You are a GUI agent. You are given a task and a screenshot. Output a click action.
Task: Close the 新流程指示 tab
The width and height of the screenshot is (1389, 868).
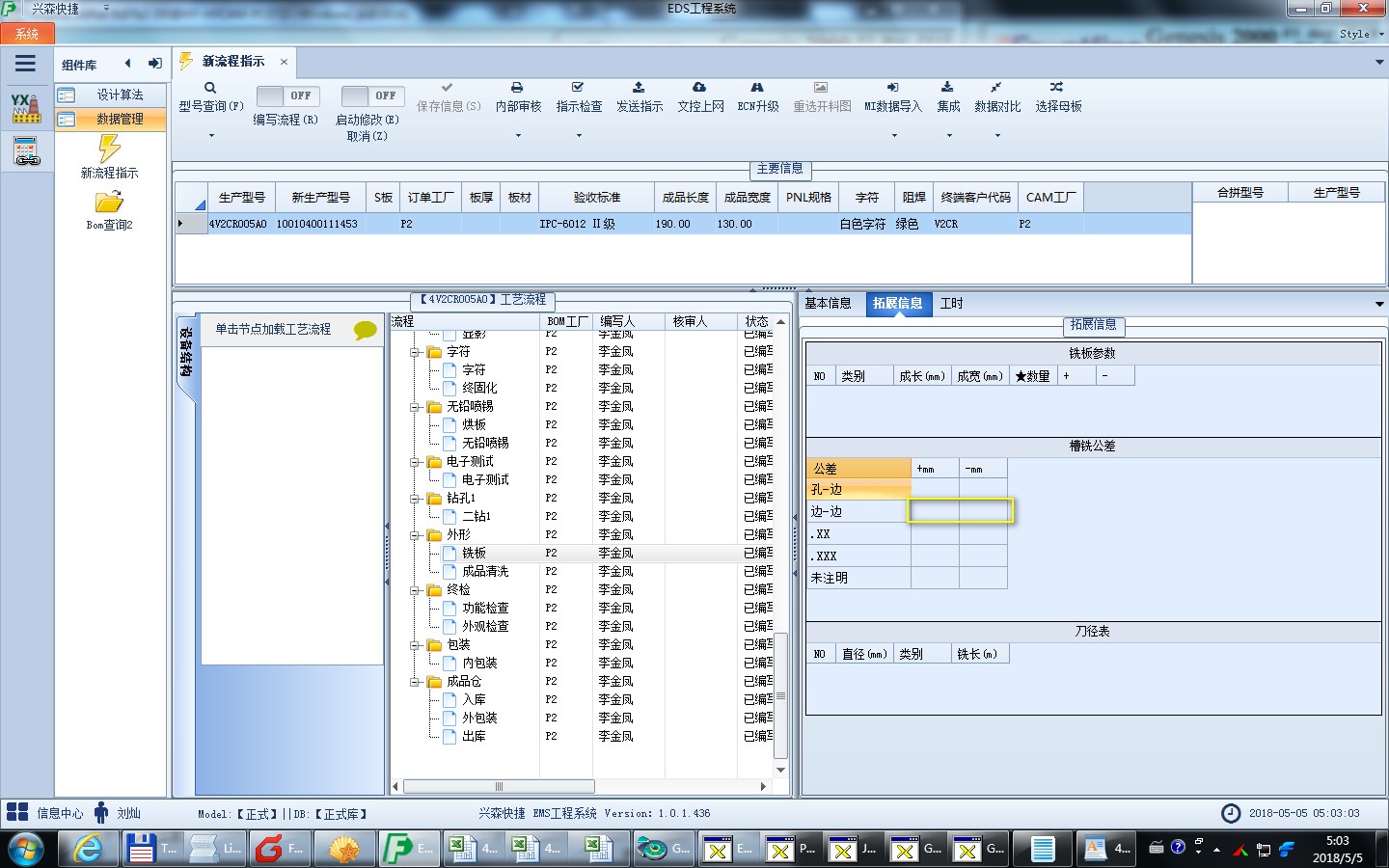click(284, 62)
